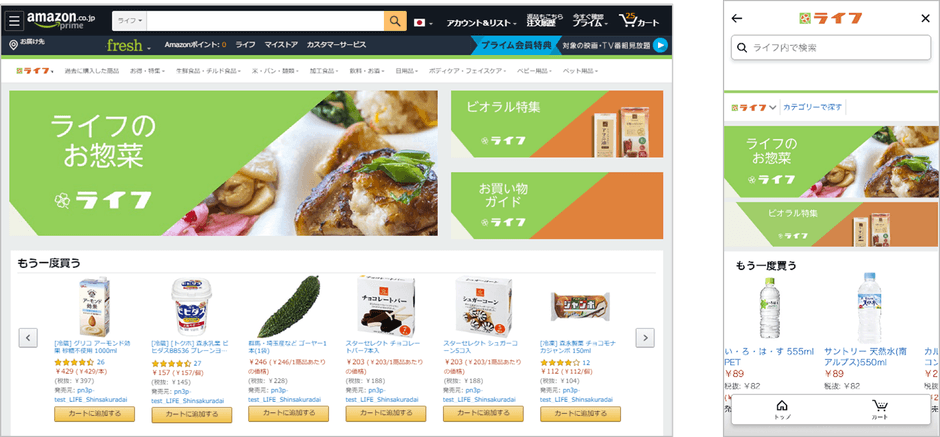Open the Amazon hamburger menu
This screenshot has width=940, height=437.
[x=14, y=20]
